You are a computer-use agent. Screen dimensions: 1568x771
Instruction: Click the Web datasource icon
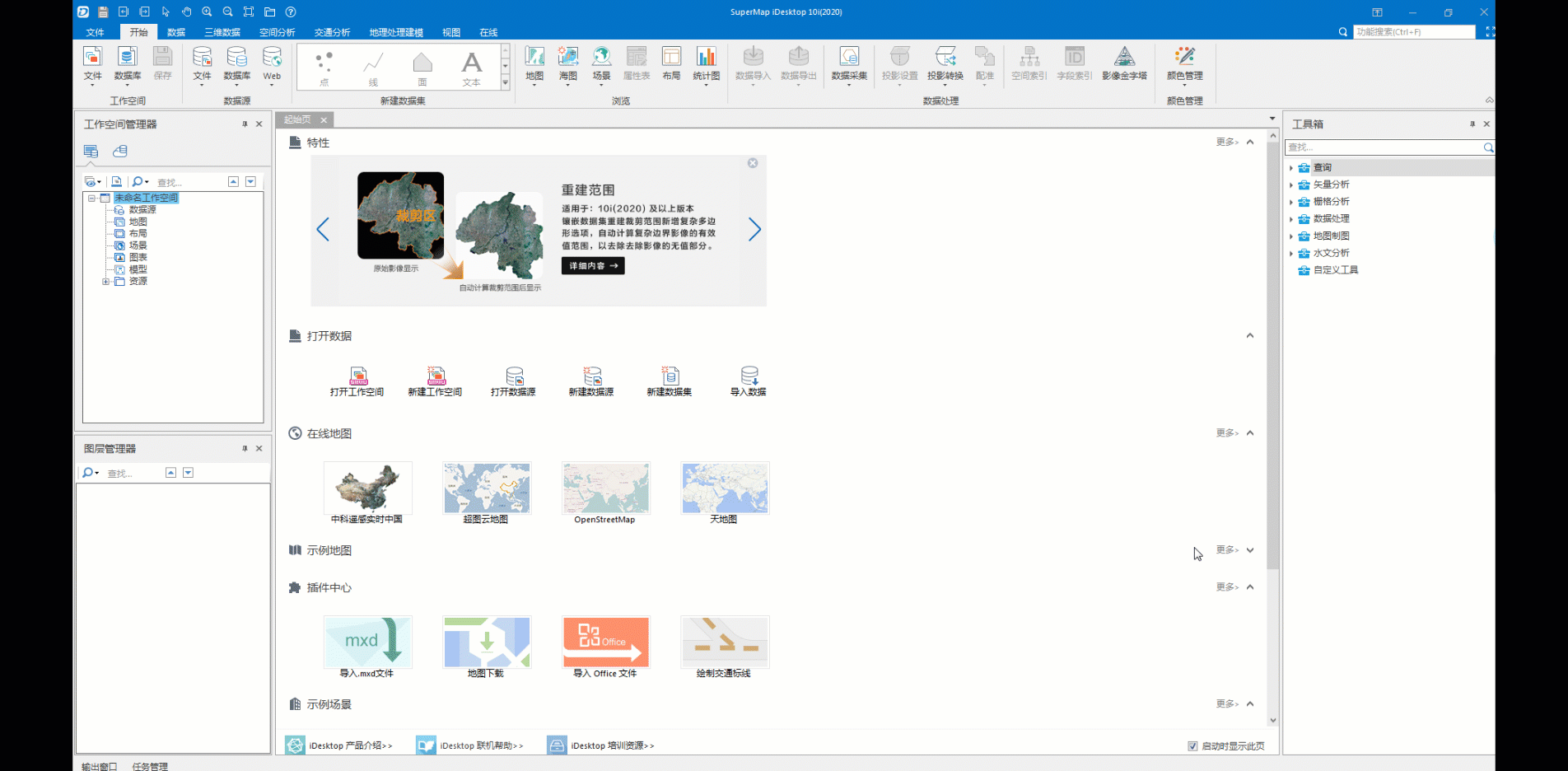272,64
